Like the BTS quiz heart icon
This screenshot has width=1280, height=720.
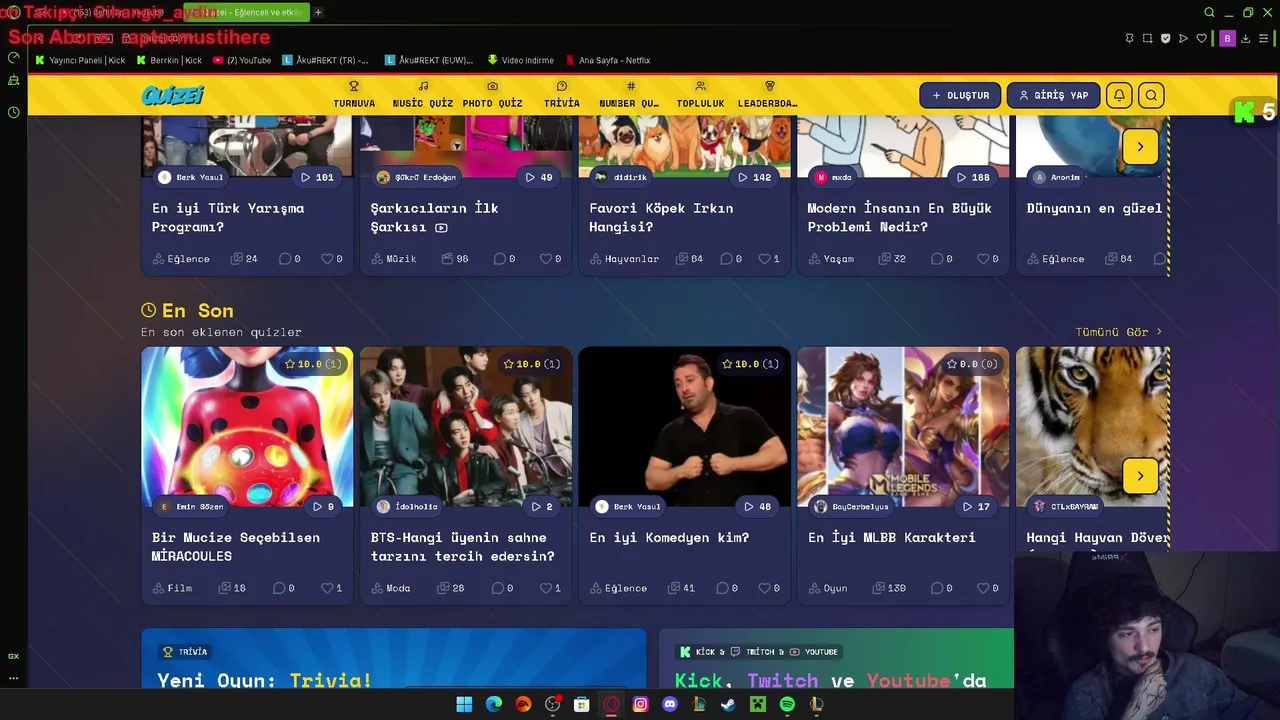click(545, 588)
